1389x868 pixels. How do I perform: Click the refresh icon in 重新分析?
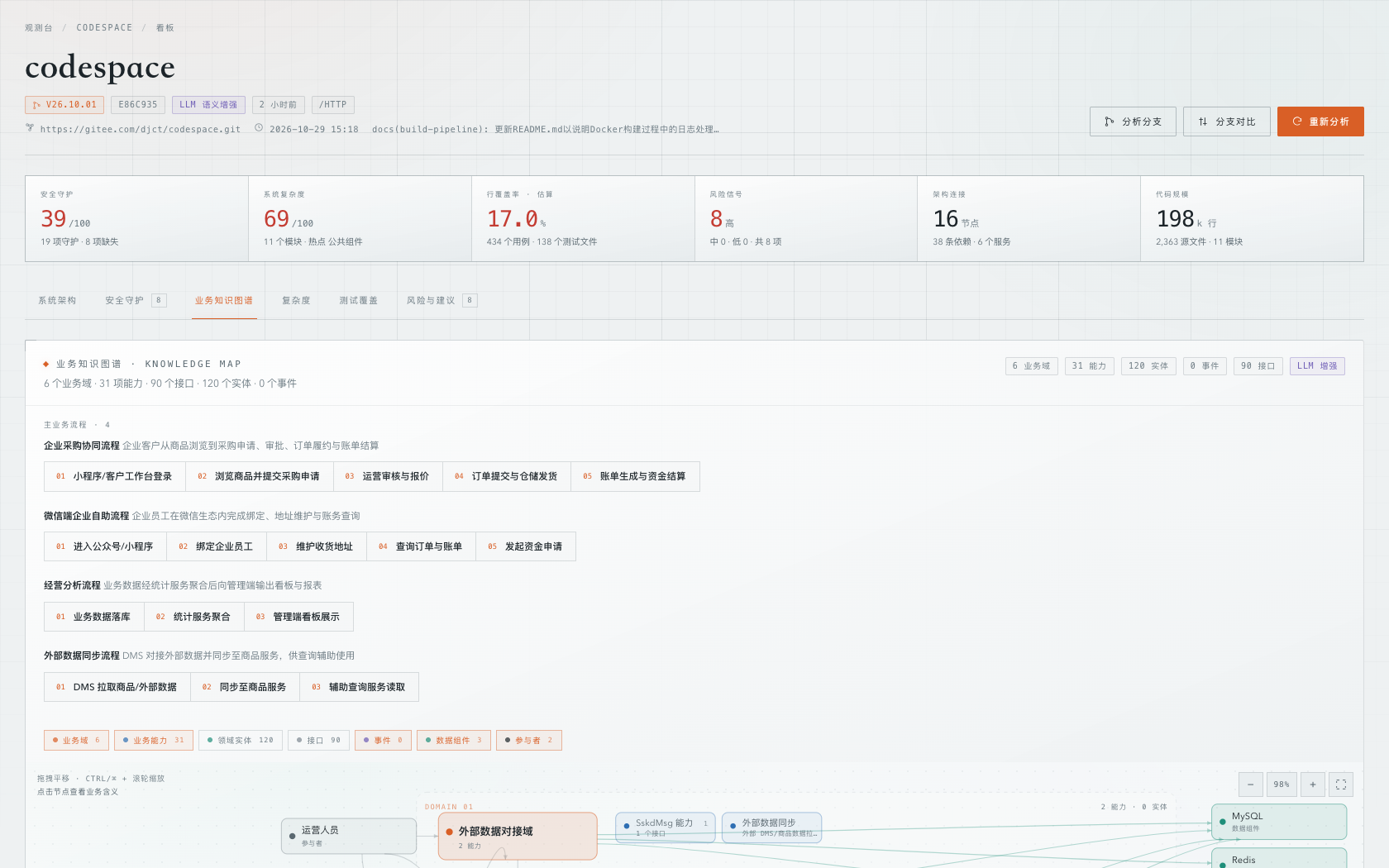coord(1297,122)
